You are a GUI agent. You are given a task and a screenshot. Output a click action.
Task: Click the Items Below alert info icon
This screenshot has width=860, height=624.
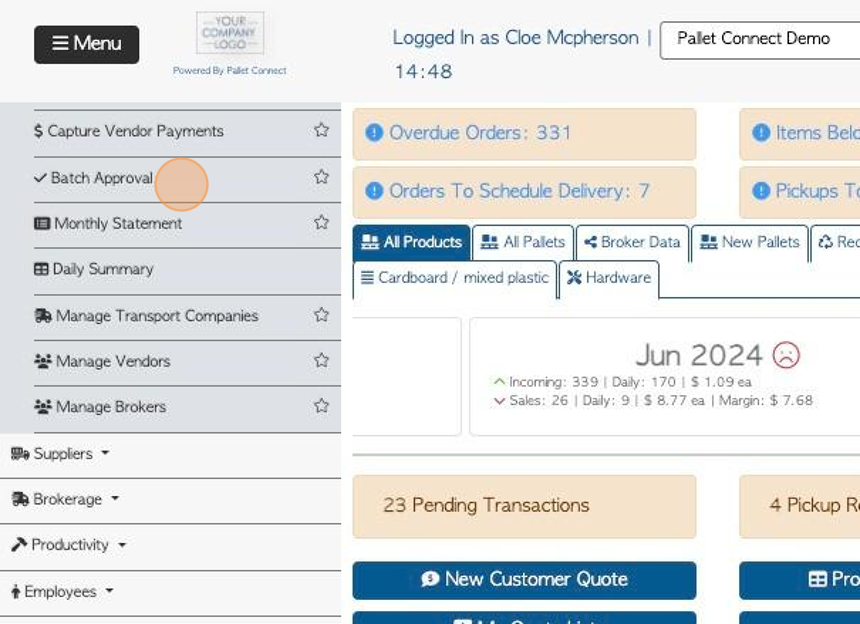761,132
